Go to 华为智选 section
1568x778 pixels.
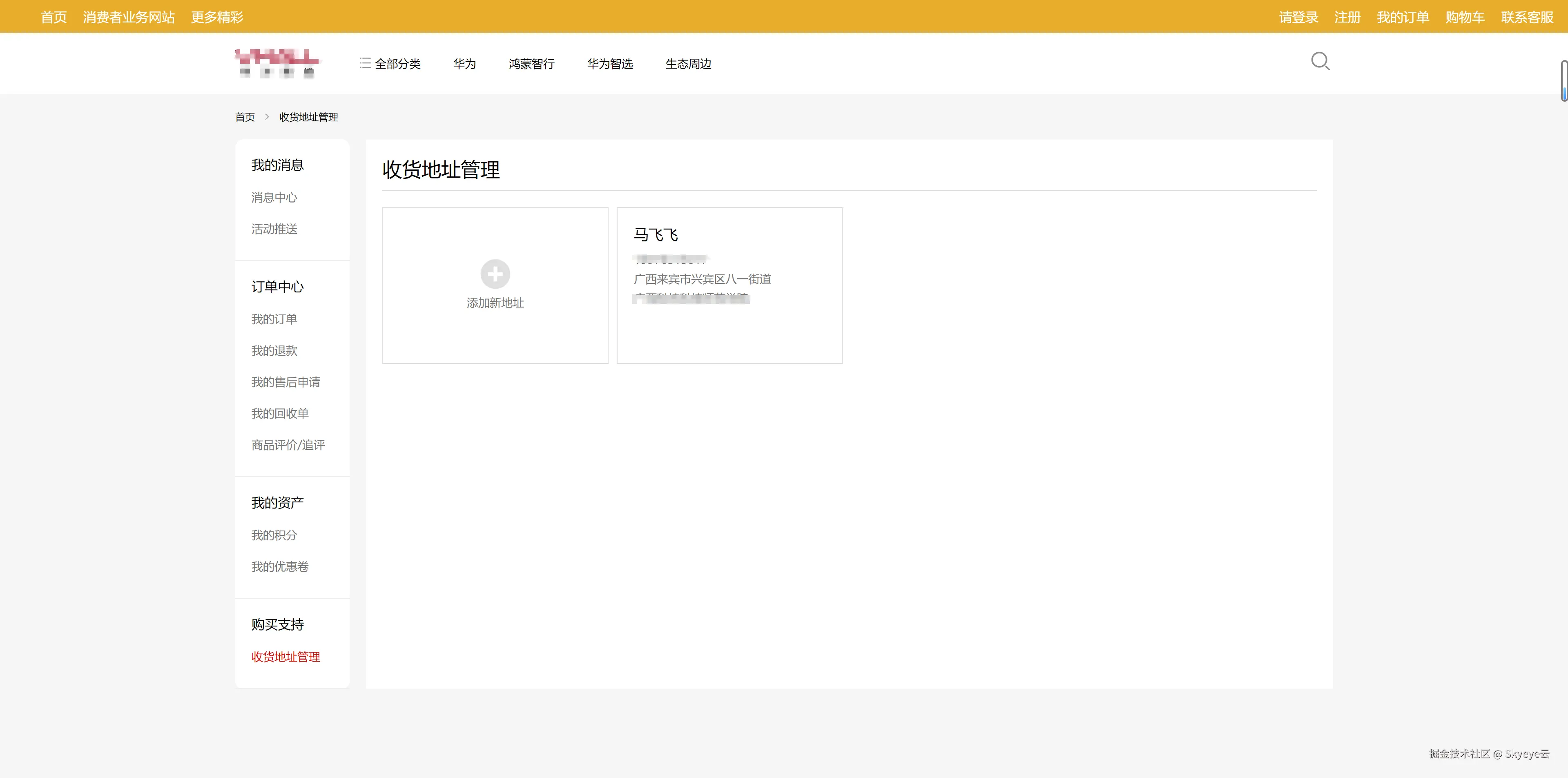tap(609, 64)
